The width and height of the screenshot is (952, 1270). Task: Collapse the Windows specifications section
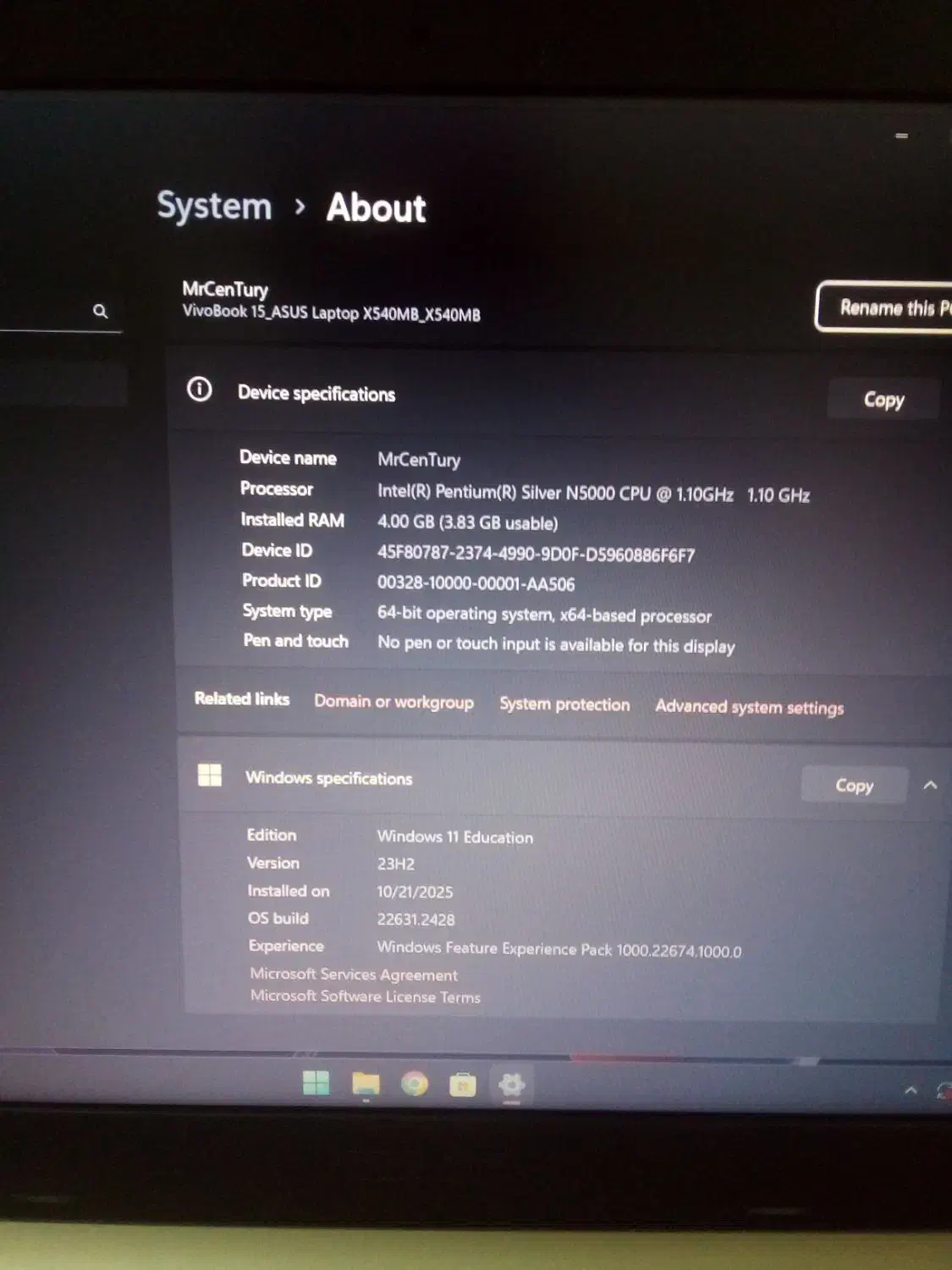tap(930, 785)
